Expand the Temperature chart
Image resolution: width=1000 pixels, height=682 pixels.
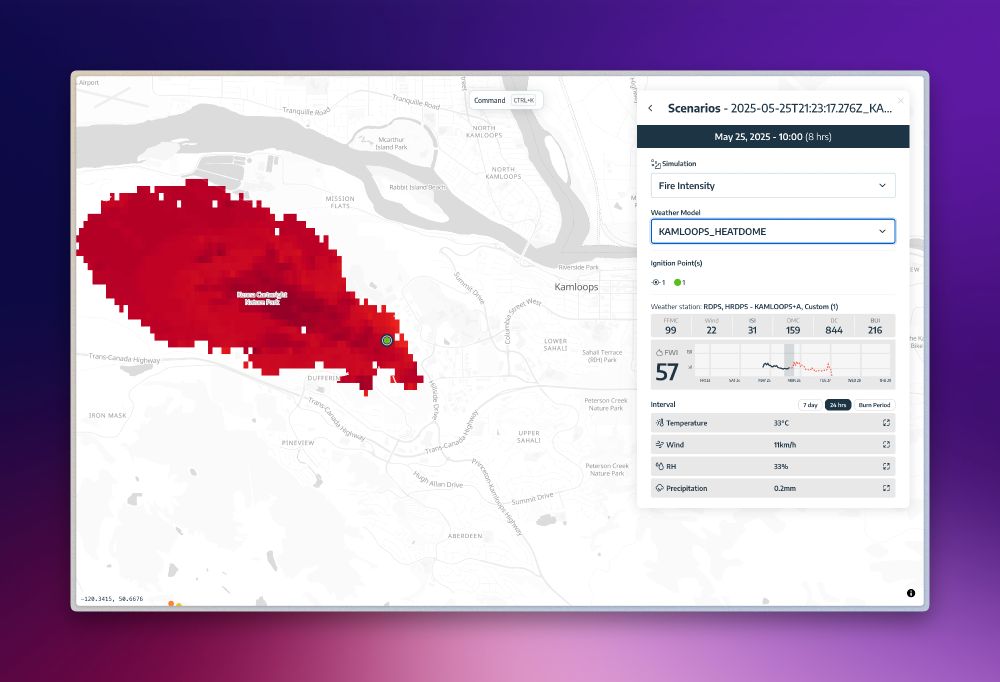886,423
